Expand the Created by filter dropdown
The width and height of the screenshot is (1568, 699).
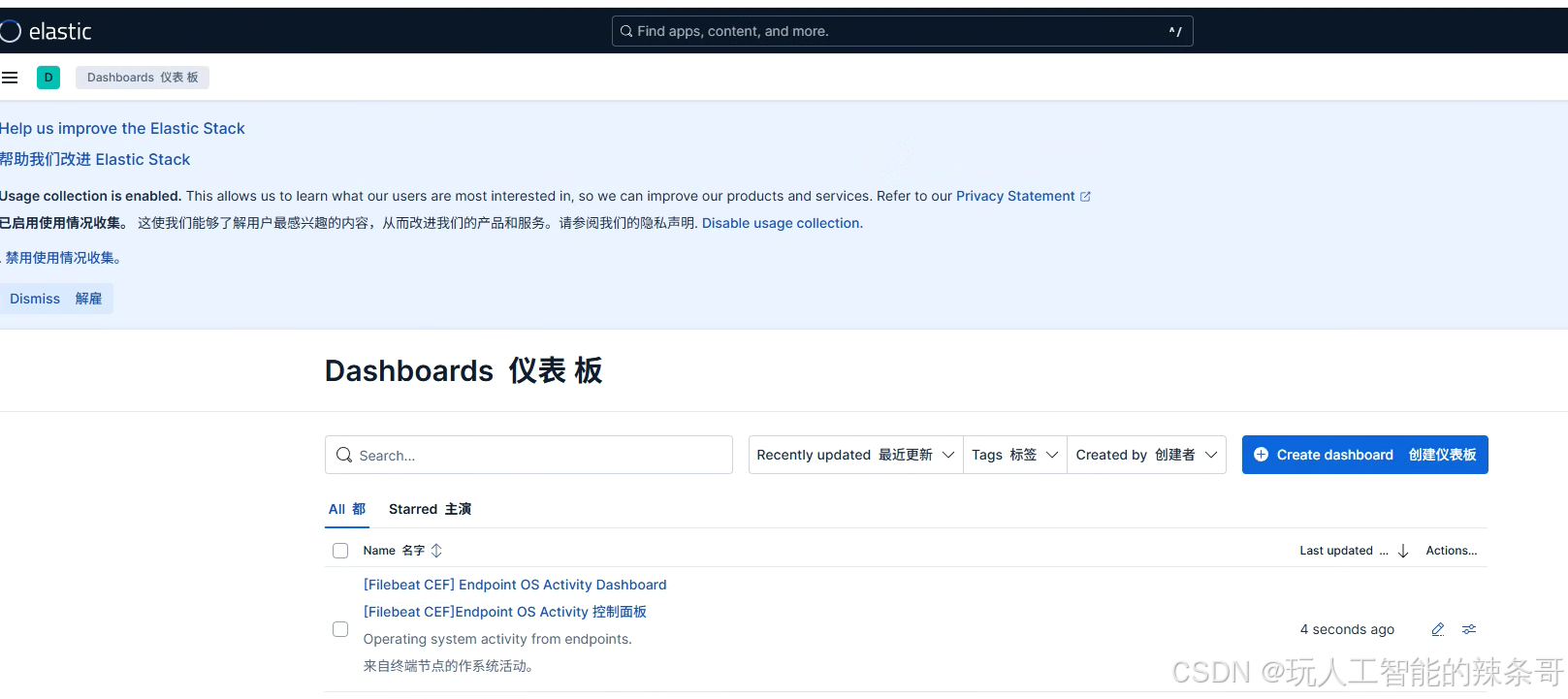1146,455
